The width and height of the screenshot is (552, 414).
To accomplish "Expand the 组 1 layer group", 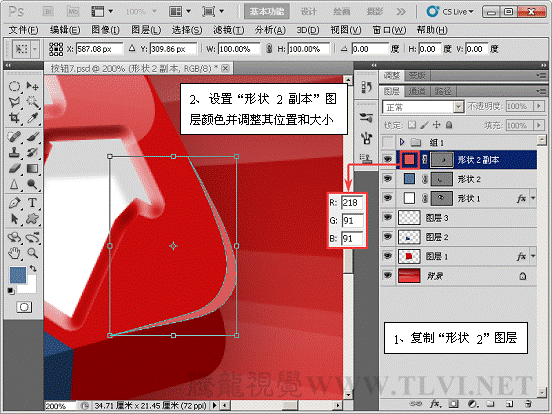I will [402, 142].
